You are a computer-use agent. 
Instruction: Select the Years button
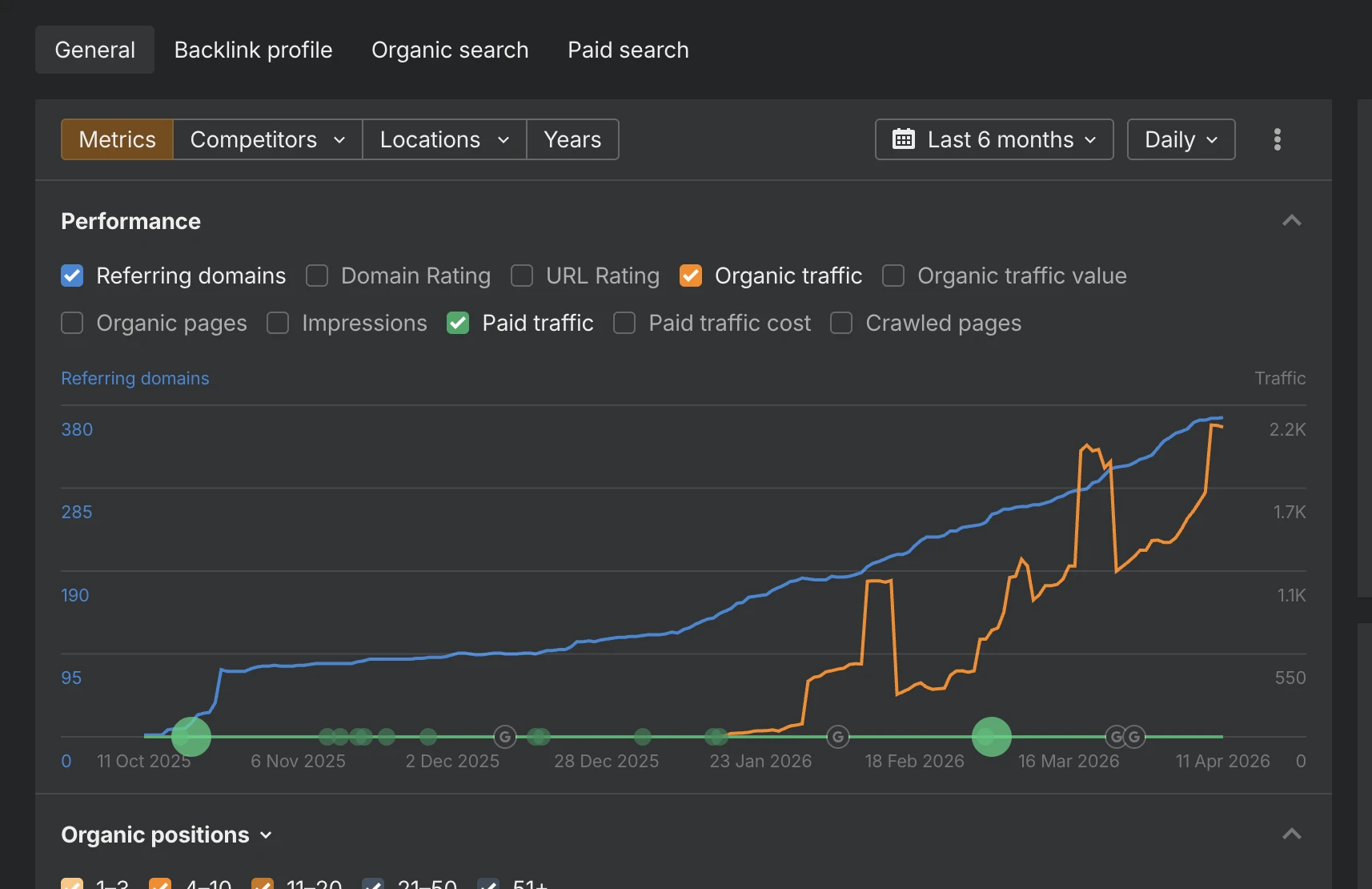[x=572, y=139]
